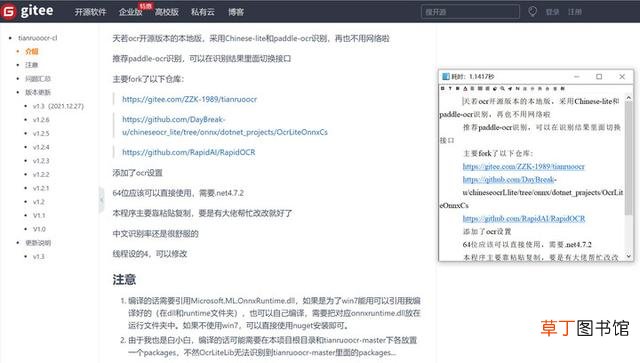
Task: Click the 登录 login link
Action: (552, 12)
